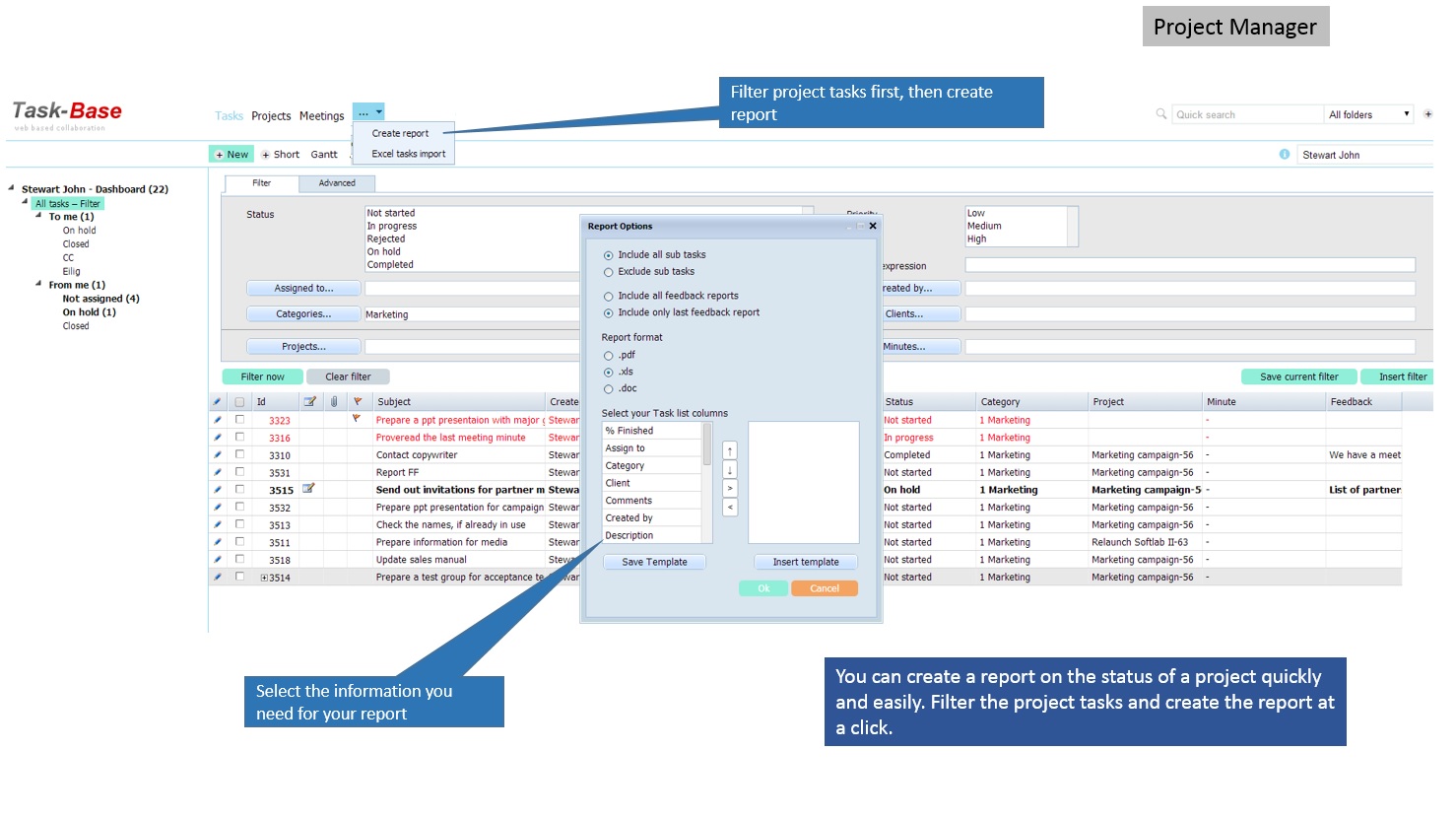Tick the checkbox for task 3310
Screen dimensions: 1456x820
239,454
